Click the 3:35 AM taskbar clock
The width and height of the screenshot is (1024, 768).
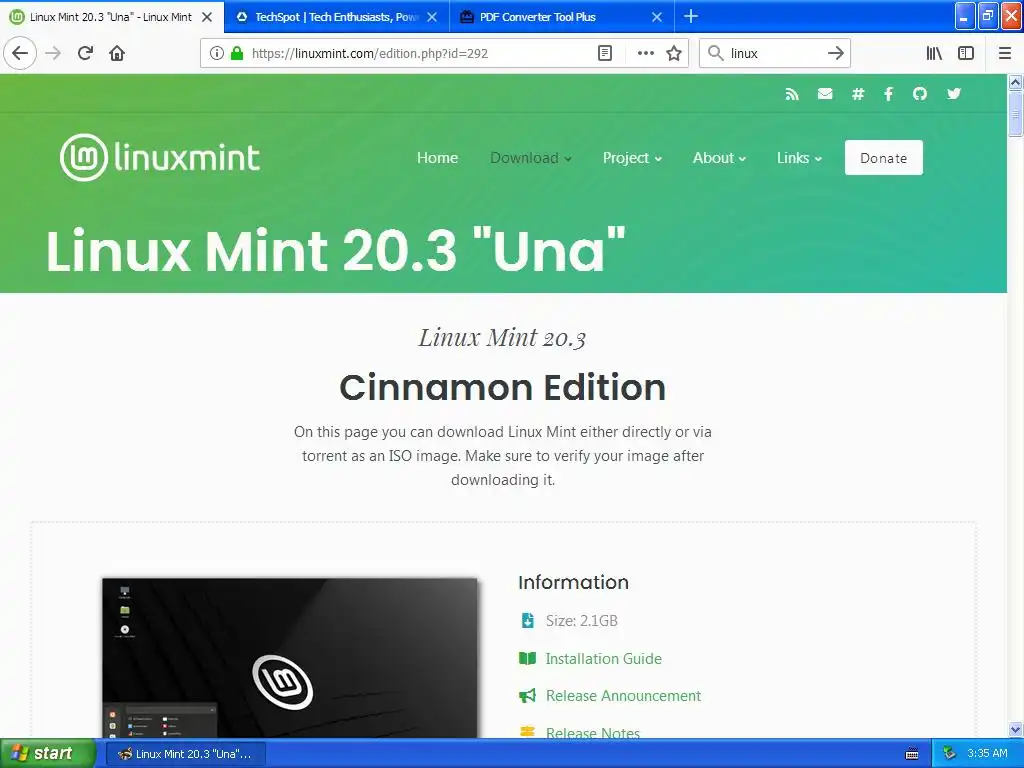tap(987, 754)
